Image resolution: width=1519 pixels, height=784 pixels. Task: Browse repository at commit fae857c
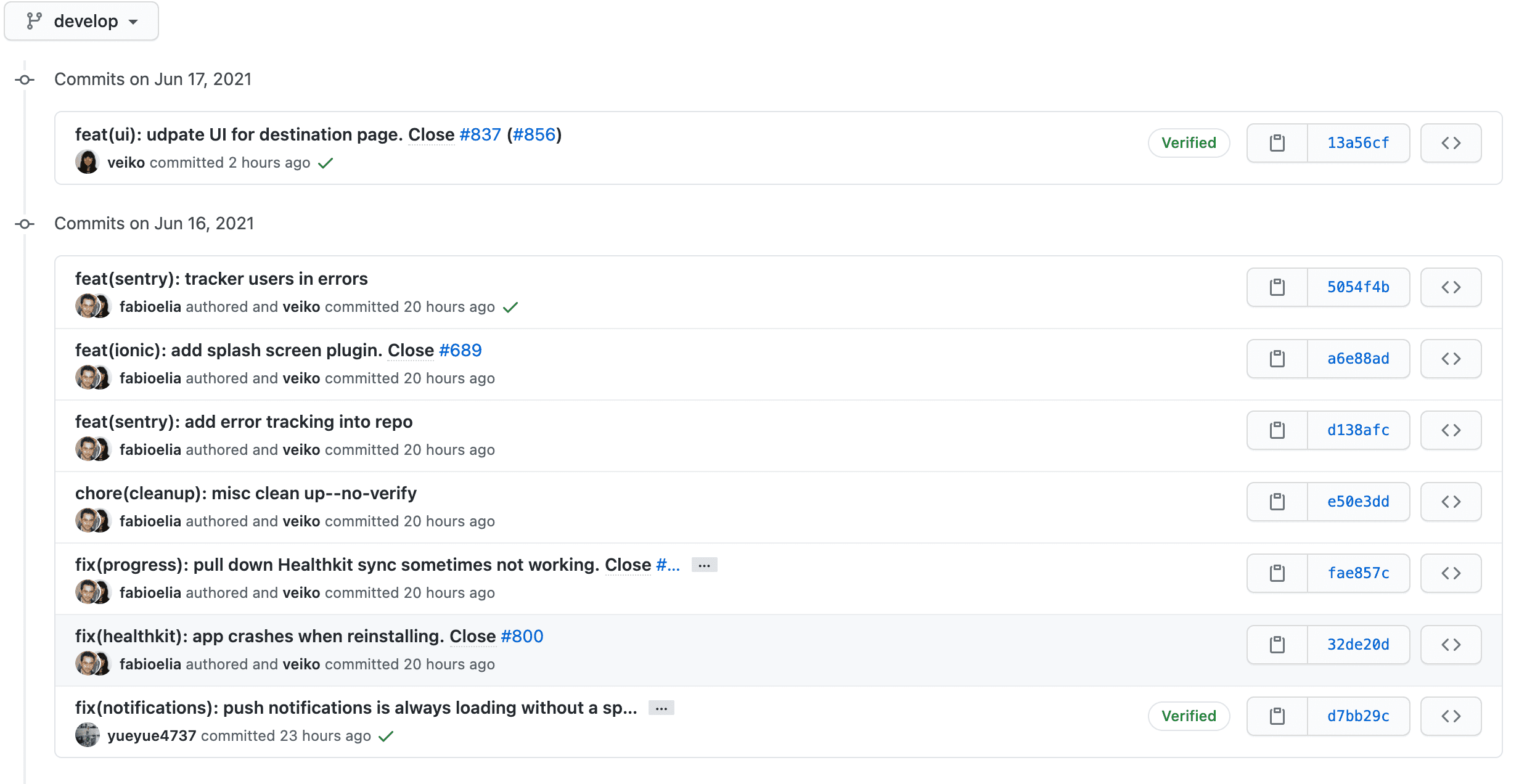pyautogui.click(x=1451, y=573)
